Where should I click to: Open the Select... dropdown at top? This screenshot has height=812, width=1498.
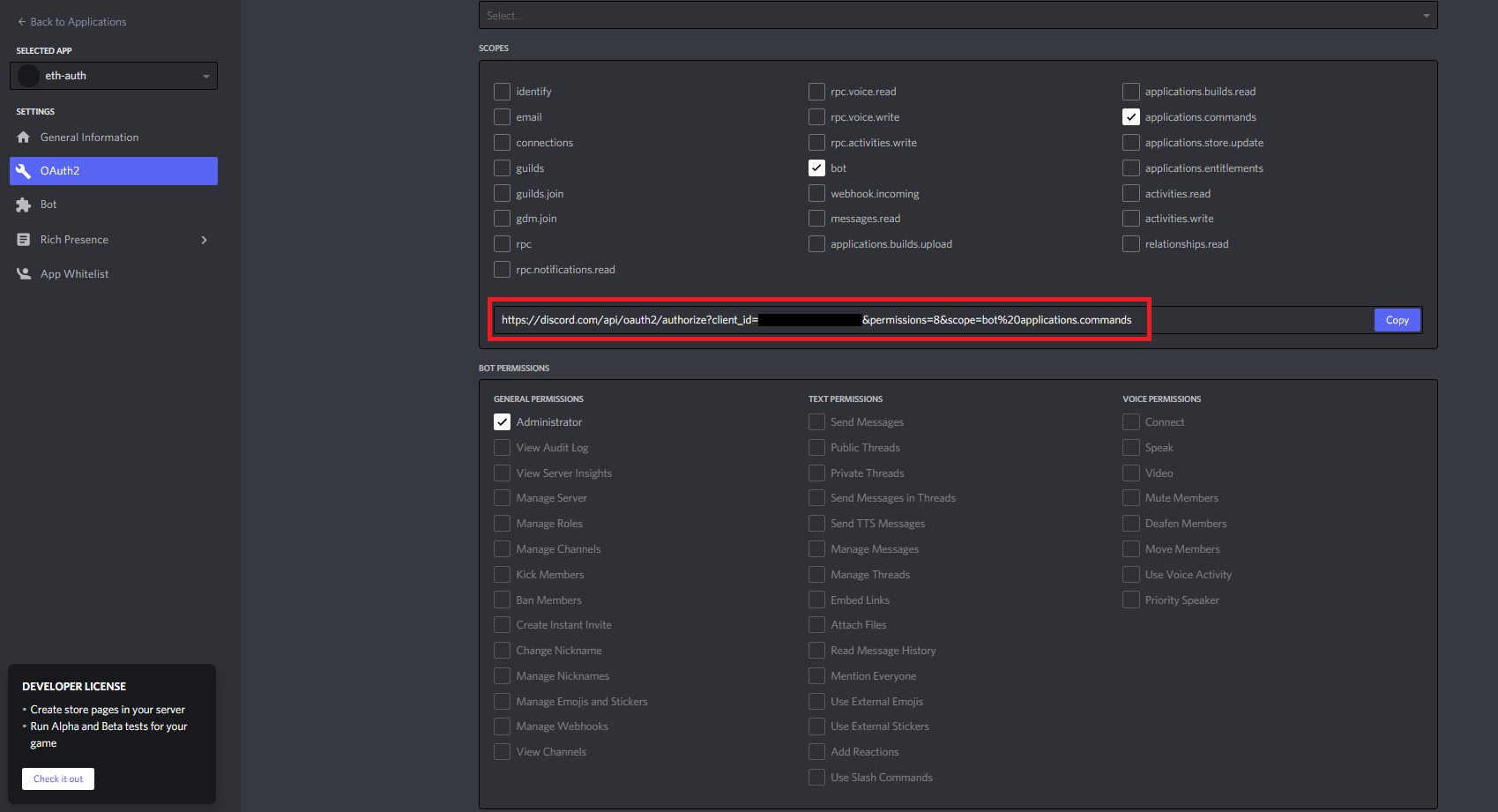[x=958, y=15]
